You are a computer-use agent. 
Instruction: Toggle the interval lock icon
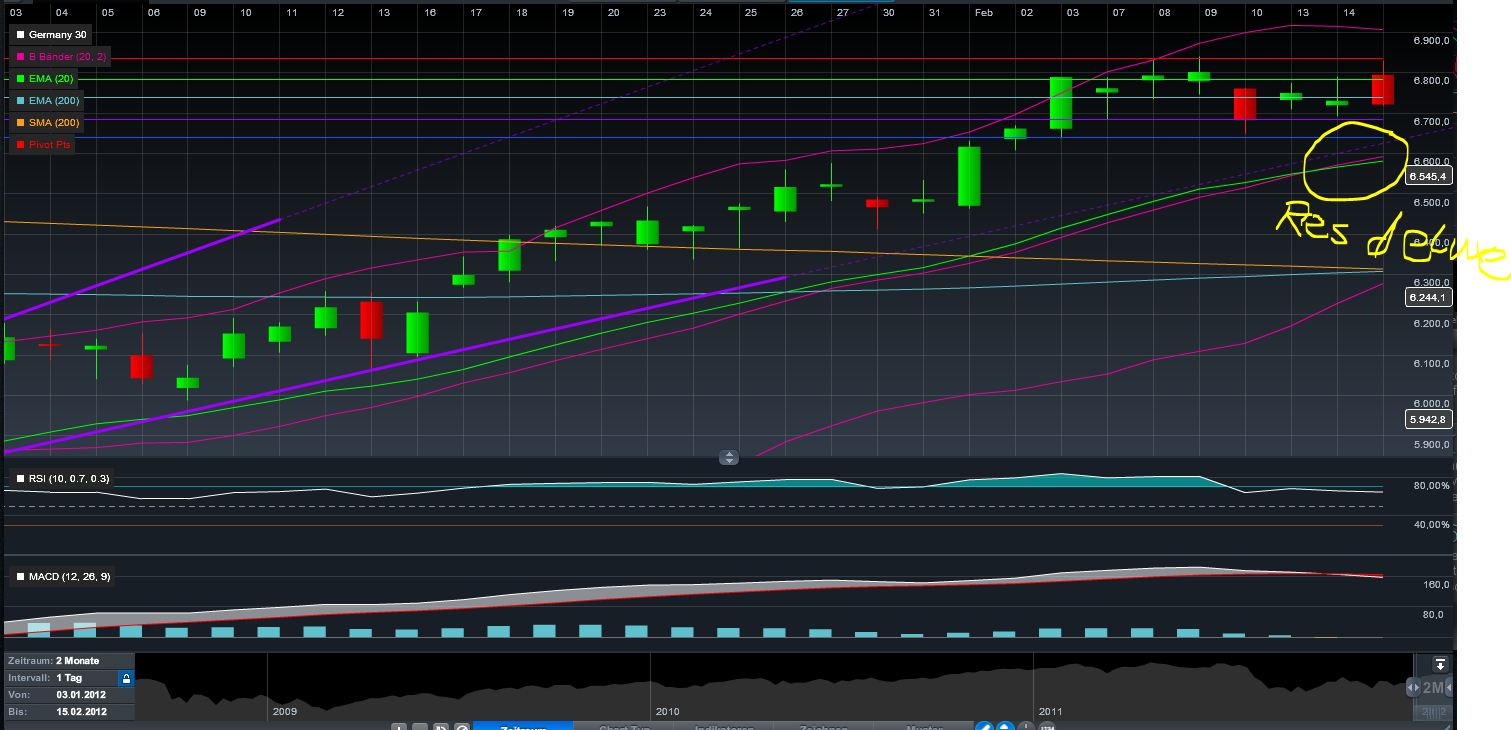click(x=126, y=678)
